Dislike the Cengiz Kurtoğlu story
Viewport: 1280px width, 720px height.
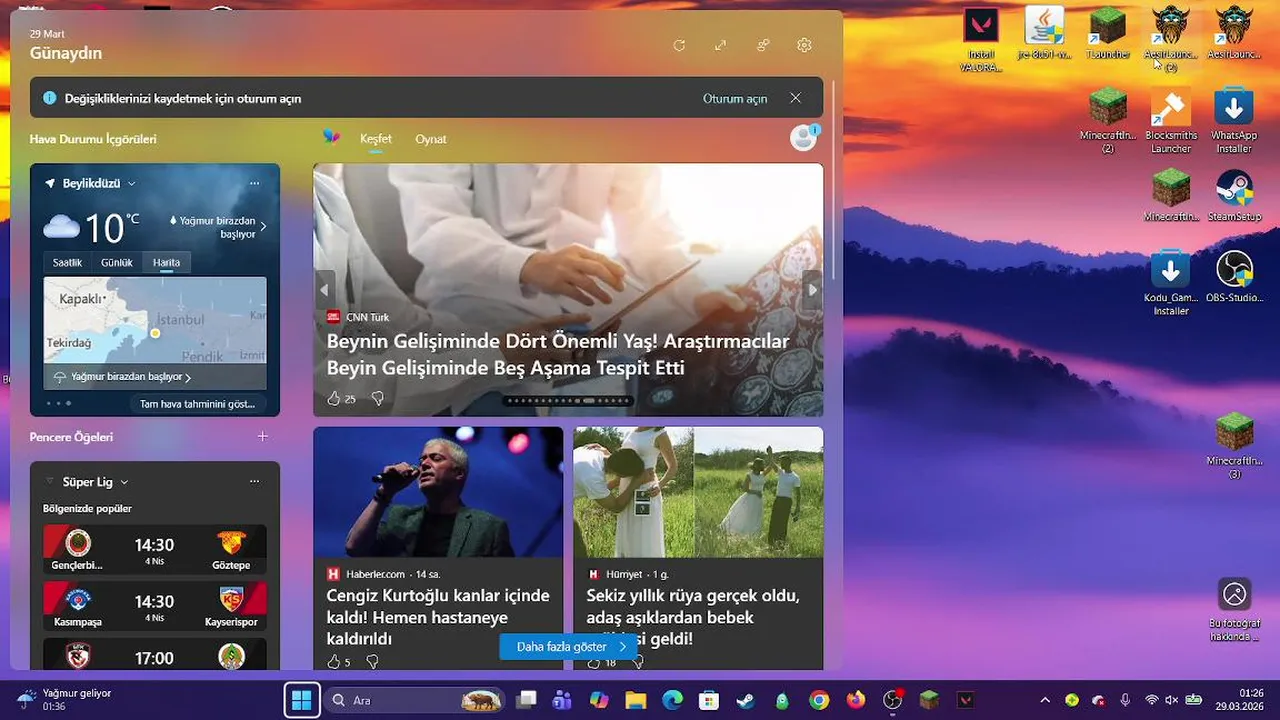(x=372, y=661)
